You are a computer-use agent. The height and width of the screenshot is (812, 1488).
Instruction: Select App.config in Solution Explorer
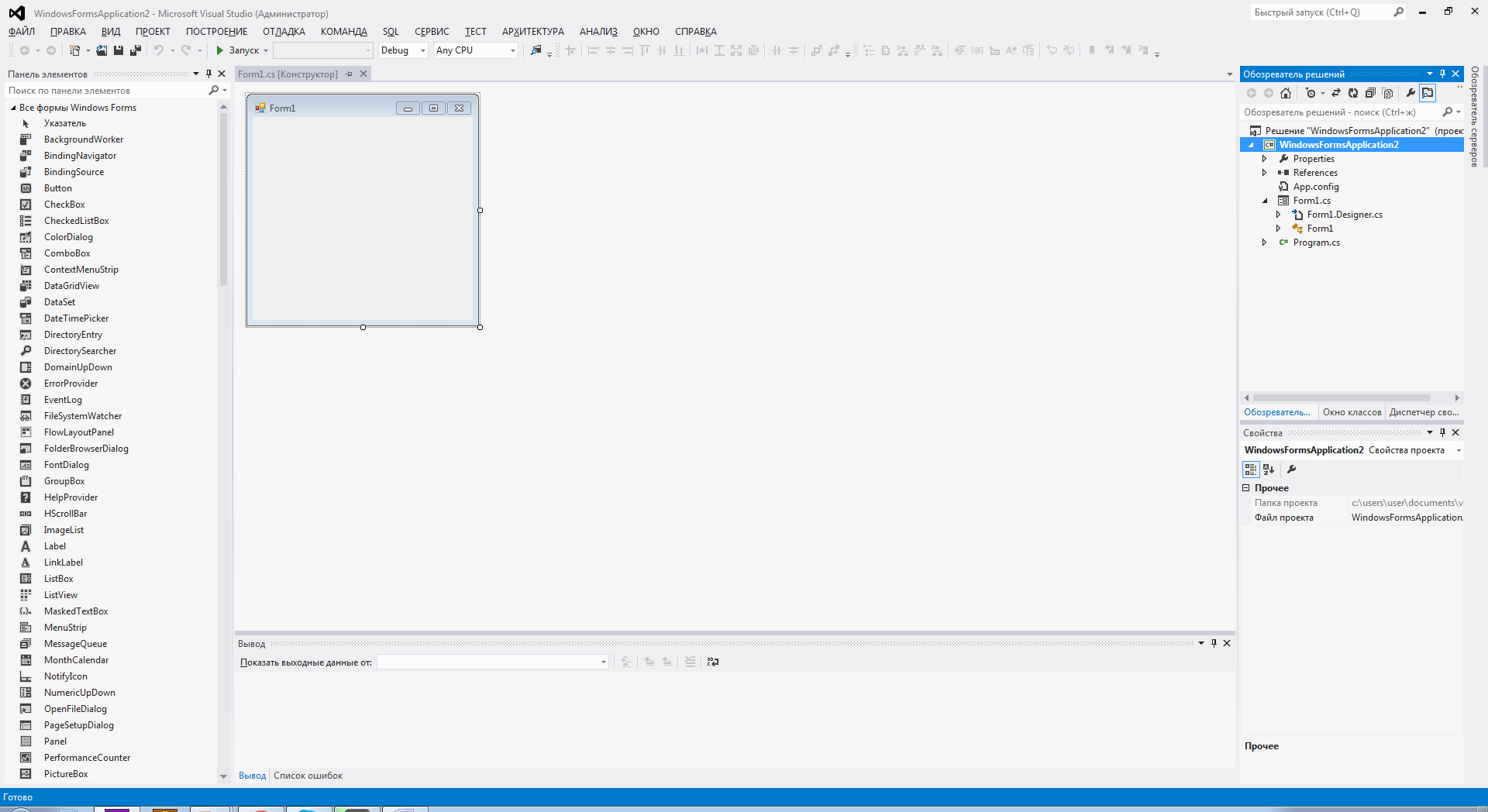1316,187
